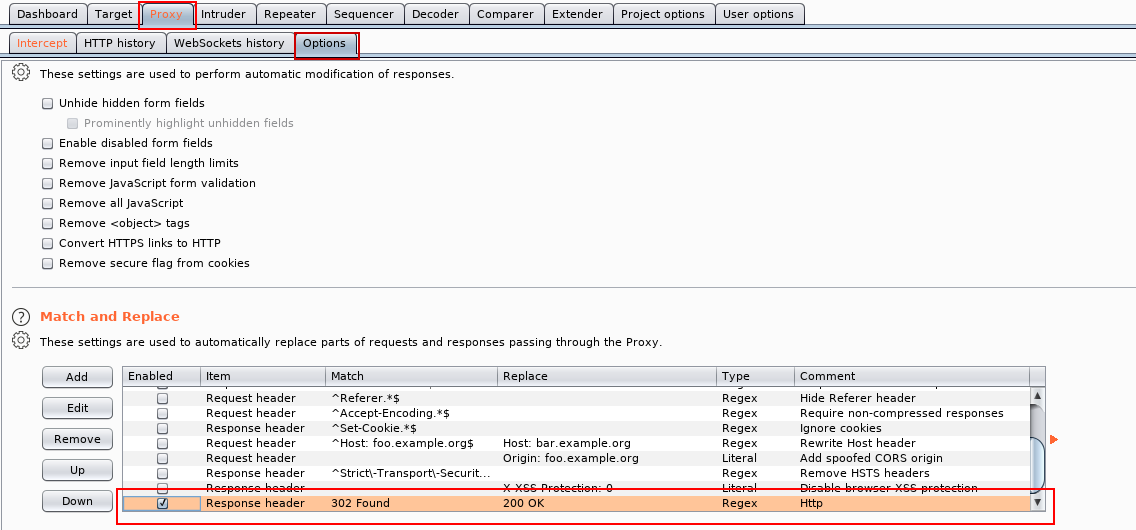This screenshot has height=530, width=1136.
Task: Uncheck the enabled 302 Found rule
Action: tap(162, 503)
